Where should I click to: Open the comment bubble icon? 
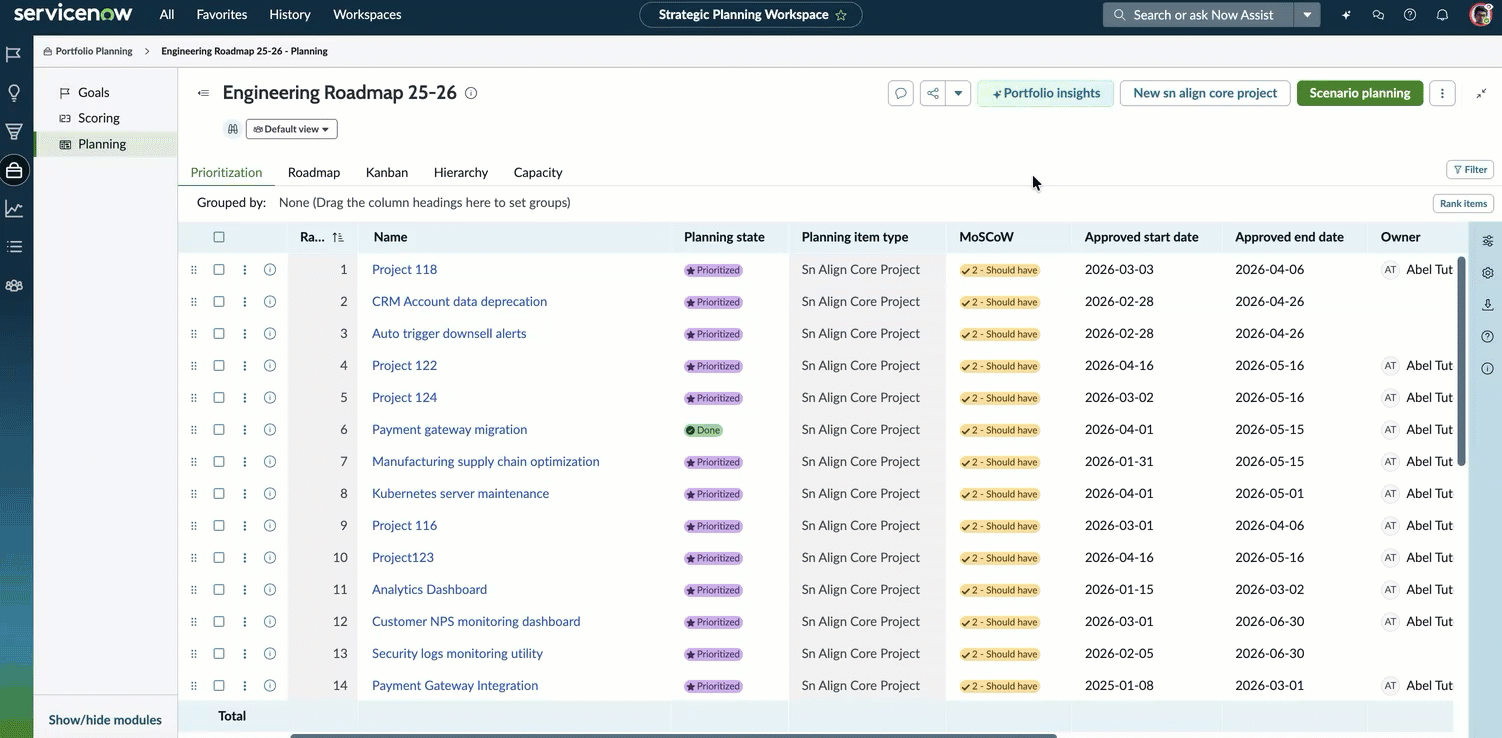pos(901,93)
